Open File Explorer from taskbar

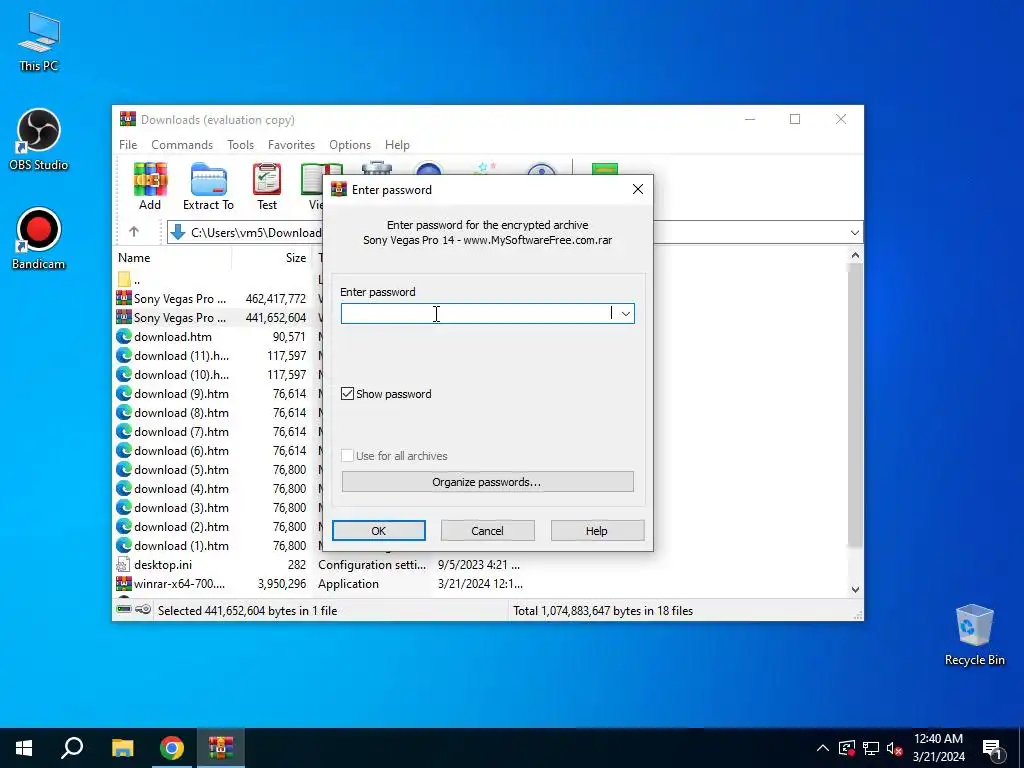pyautogui.click(x=122, y=748)
